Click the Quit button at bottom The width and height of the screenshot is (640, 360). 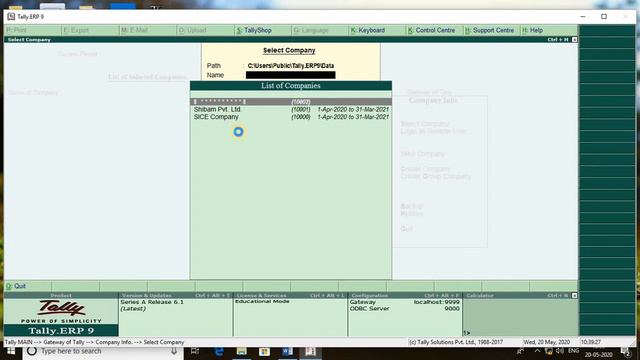point(16,286)
